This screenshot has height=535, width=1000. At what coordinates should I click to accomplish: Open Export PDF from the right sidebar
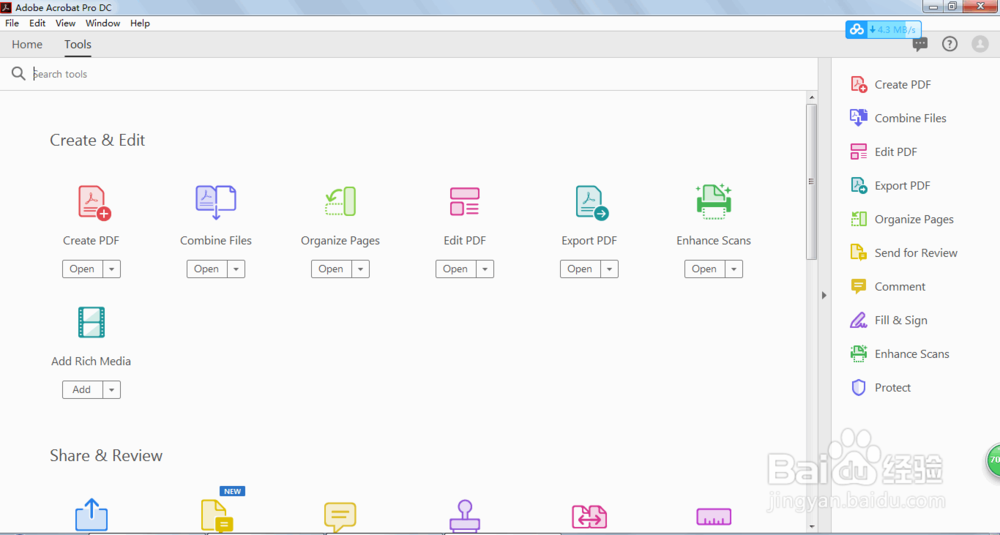890,186
